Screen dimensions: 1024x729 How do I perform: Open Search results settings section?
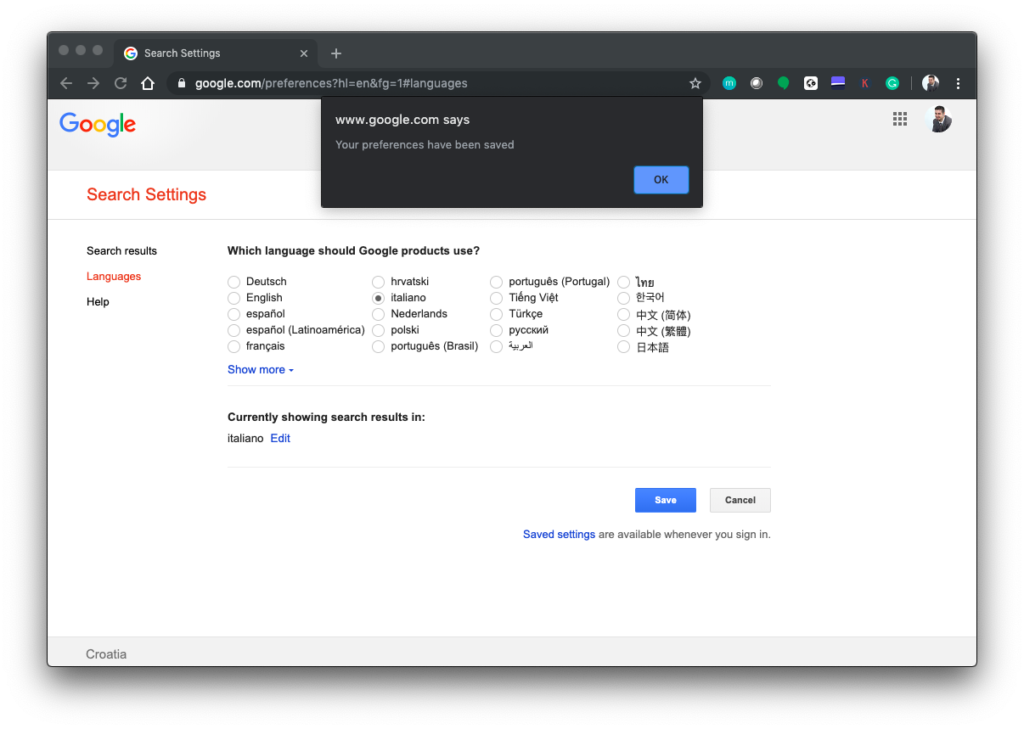tap(121, 251)
